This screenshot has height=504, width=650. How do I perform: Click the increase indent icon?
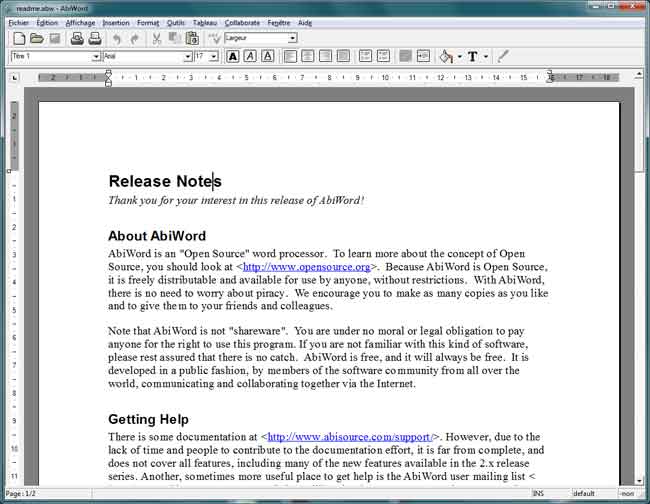pos(423,56)
